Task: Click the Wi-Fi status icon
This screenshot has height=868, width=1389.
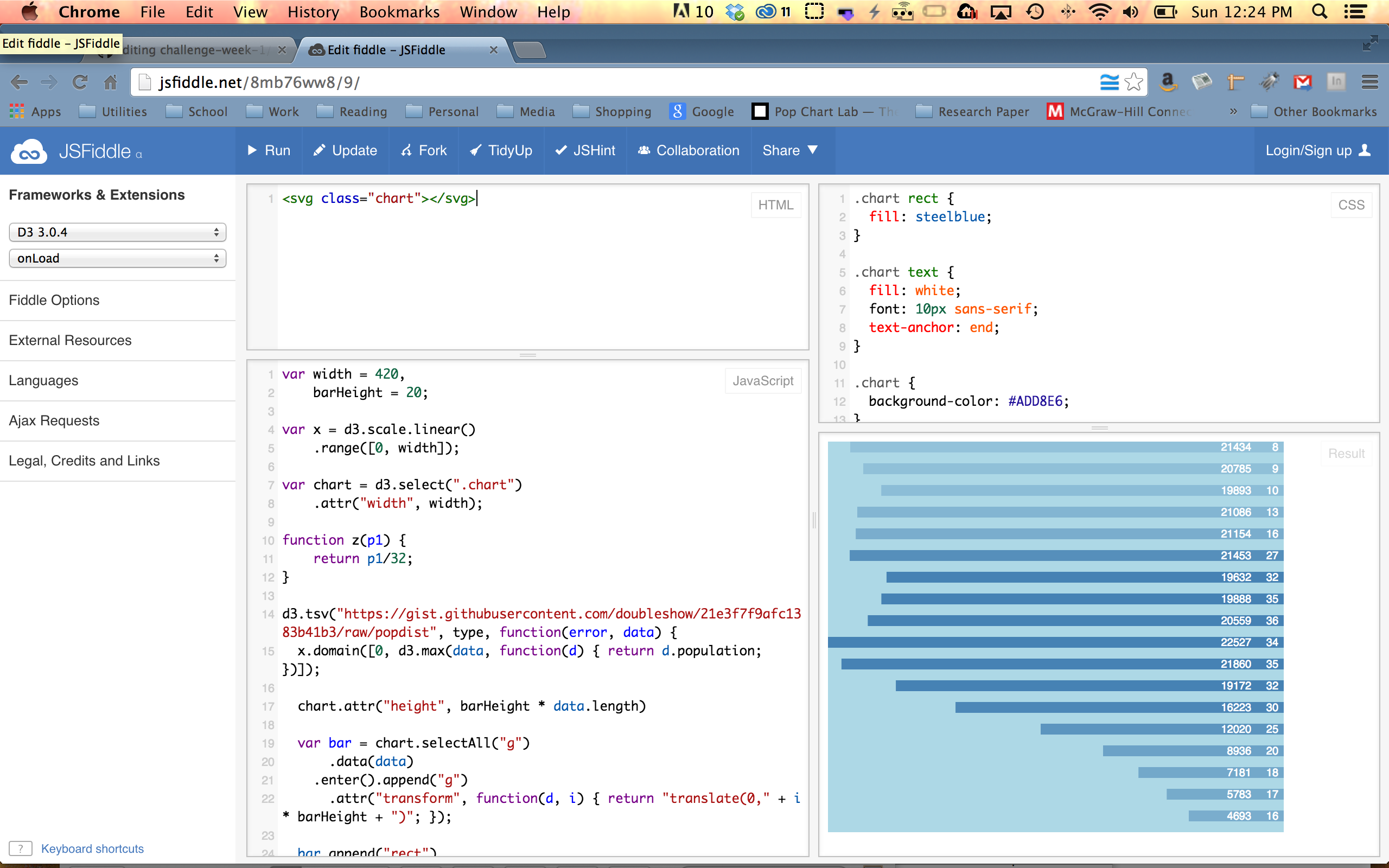Action: [1100, 11]
